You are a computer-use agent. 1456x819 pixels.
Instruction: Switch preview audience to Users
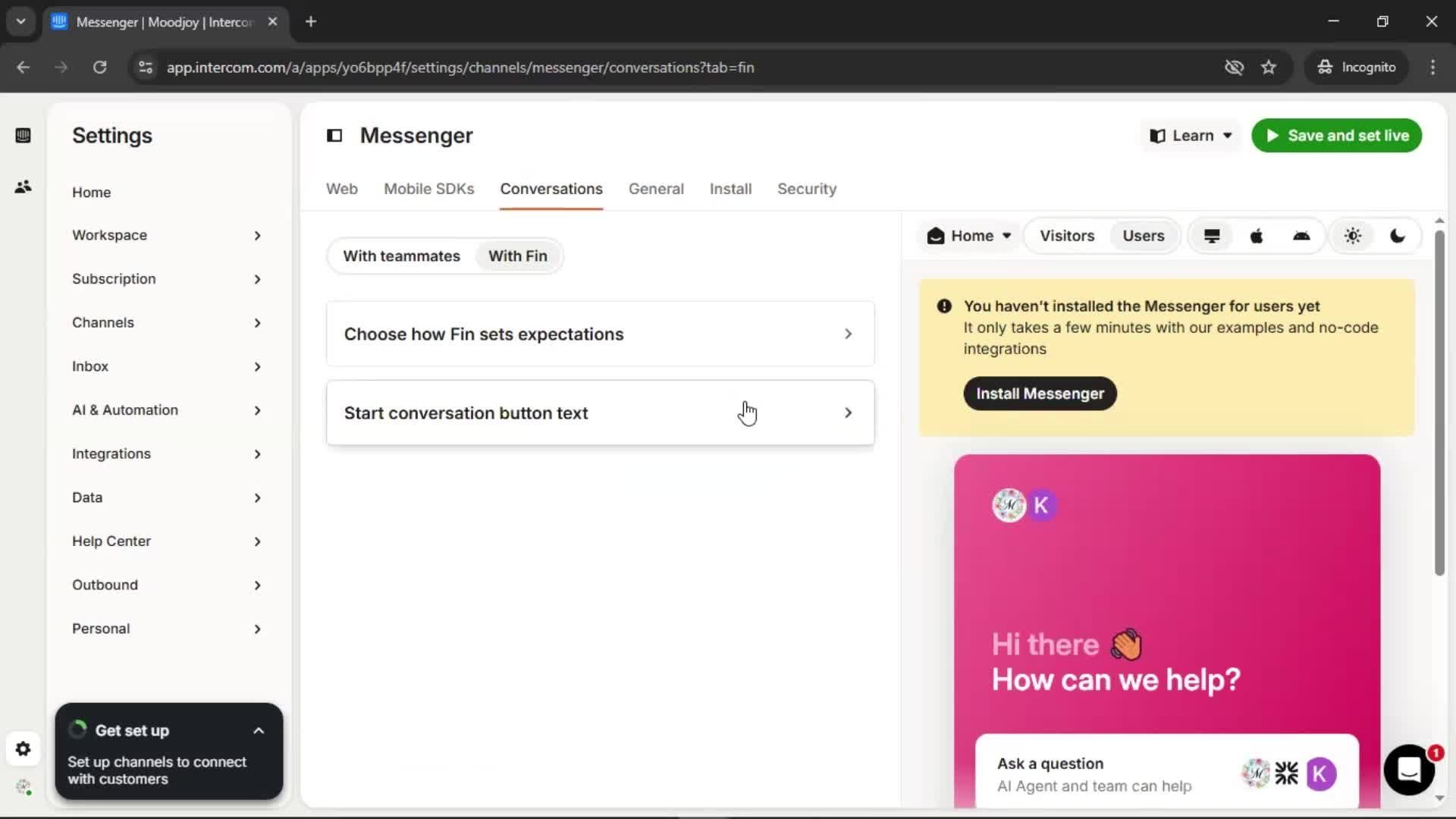1144,237
